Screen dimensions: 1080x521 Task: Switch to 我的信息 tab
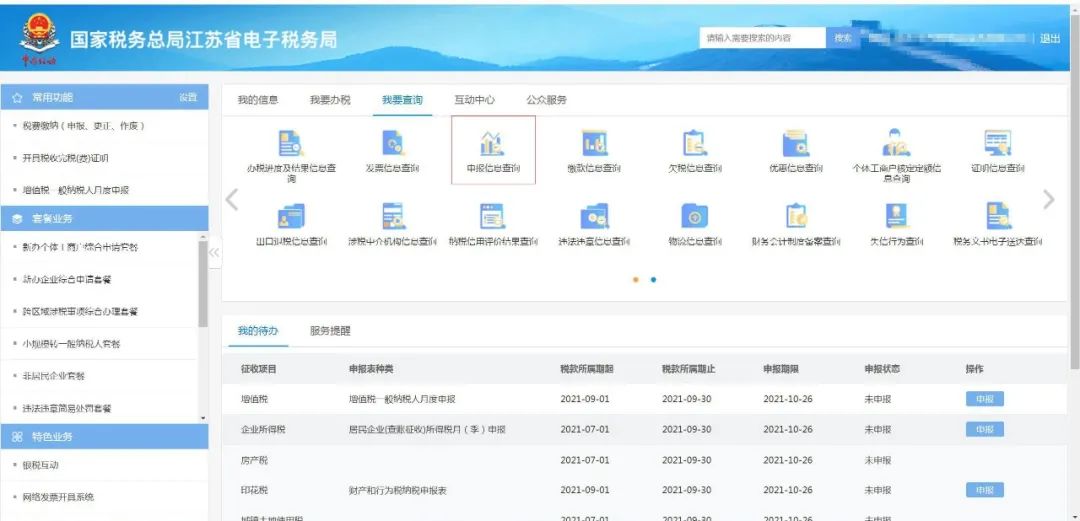coord(258,100)
